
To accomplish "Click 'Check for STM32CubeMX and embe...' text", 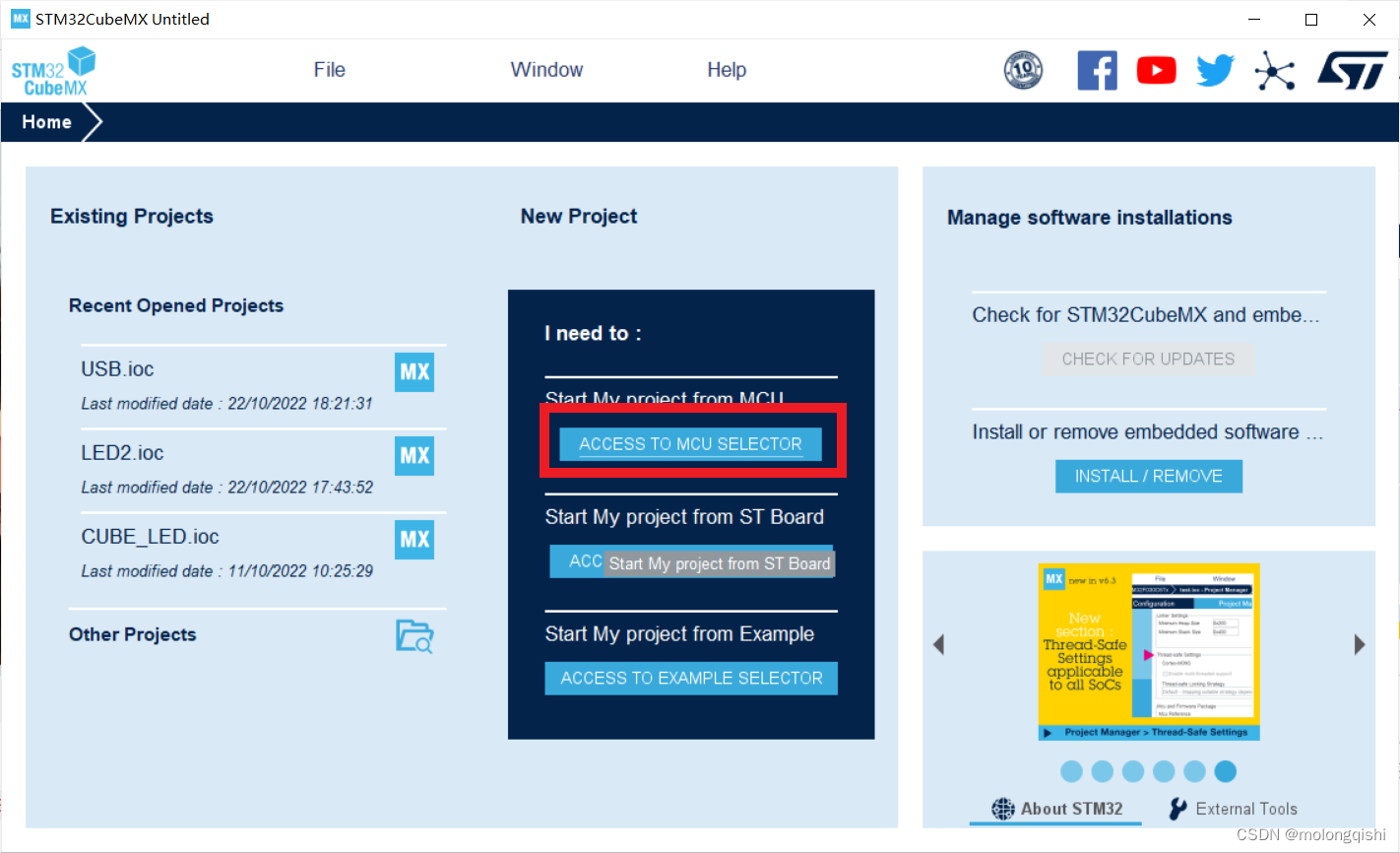I will 1146,315.
